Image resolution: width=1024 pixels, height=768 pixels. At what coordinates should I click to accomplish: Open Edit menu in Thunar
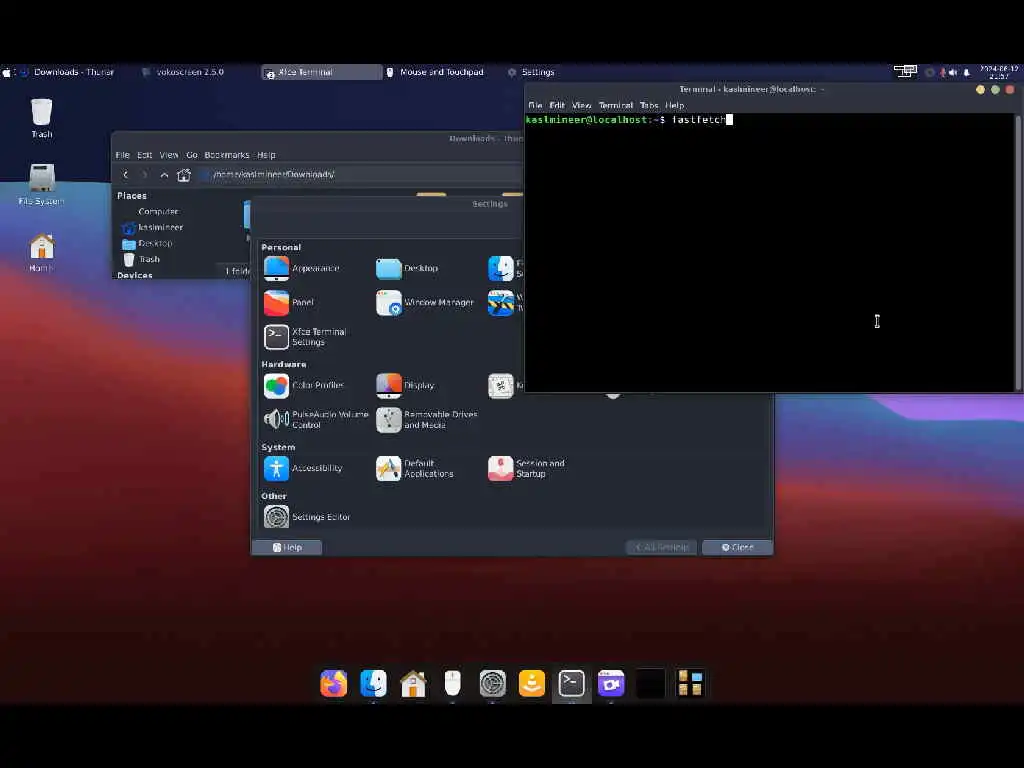pyautogui.click(x=144, y=155)
